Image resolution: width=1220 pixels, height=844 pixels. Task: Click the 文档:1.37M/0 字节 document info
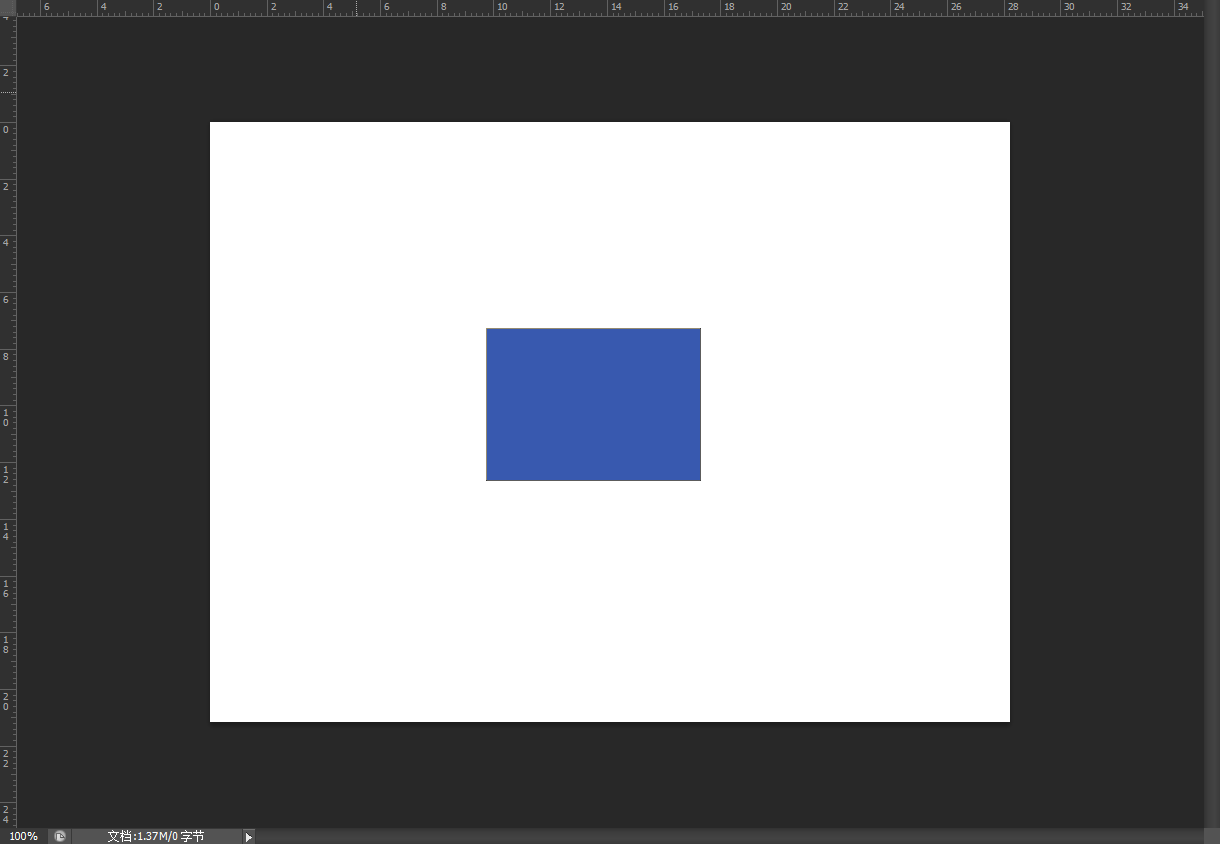coord(155,836)
